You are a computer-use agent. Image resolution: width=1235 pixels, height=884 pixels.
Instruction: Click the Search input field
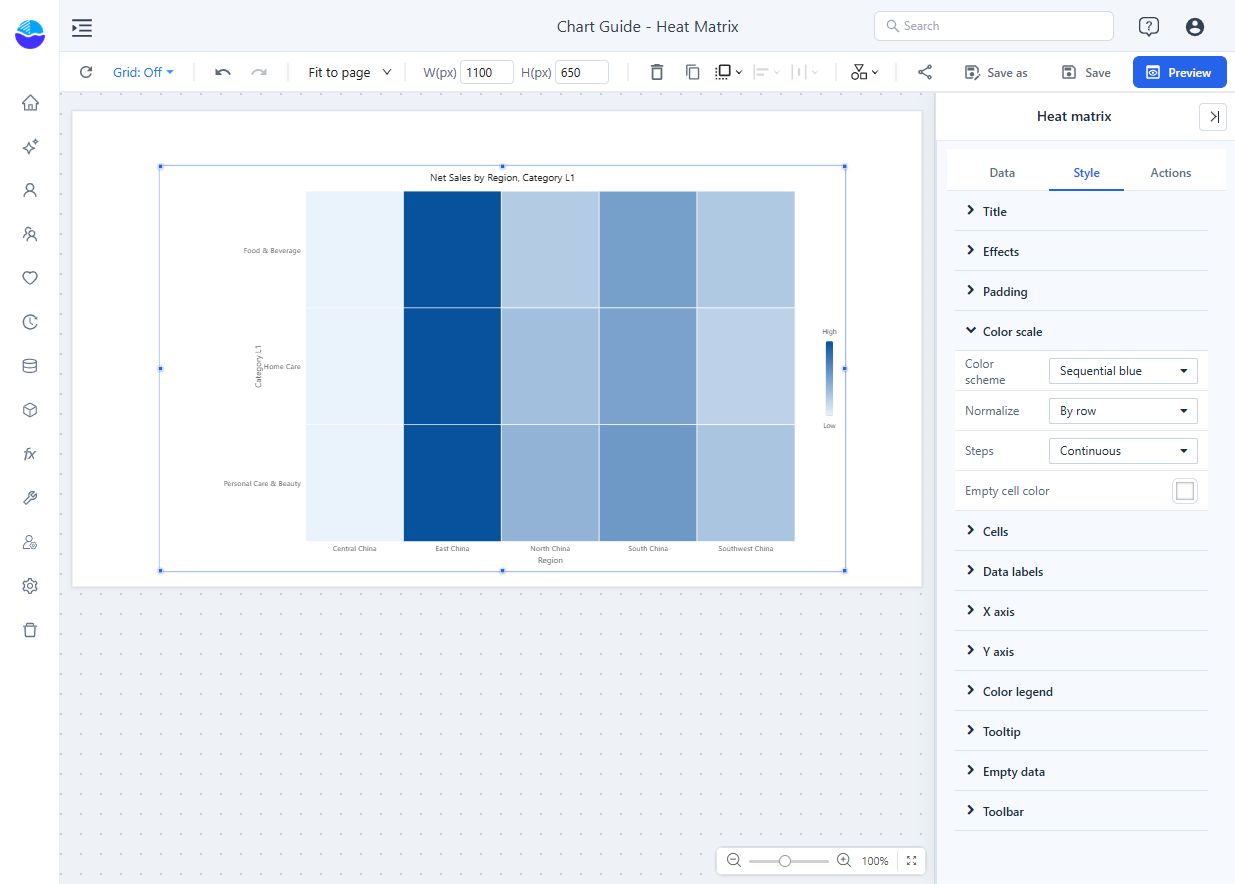click(994, 26)
